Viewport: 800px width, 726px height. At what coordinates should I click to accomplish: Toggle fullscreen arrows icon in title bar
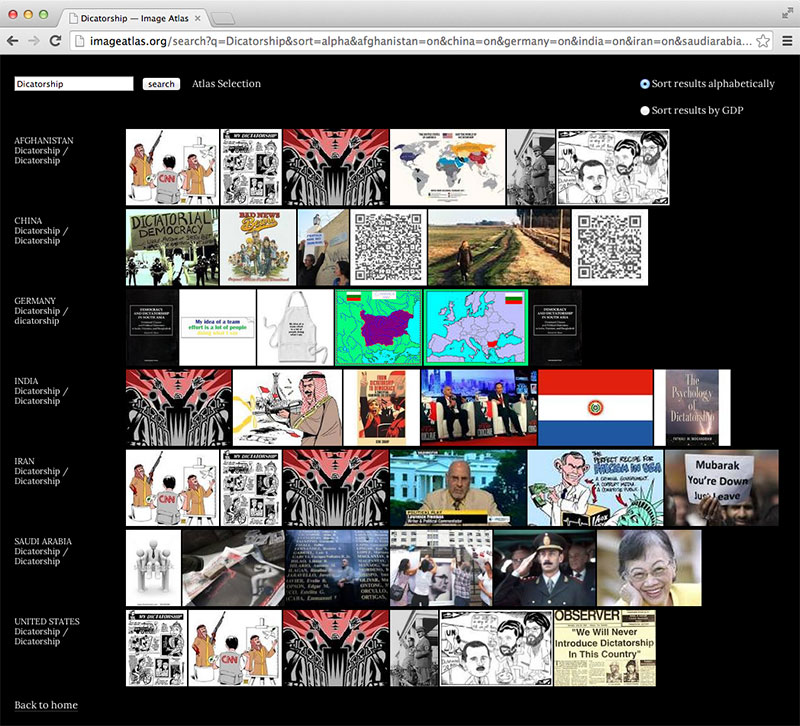pyautogui.click(x=787, y=14)
